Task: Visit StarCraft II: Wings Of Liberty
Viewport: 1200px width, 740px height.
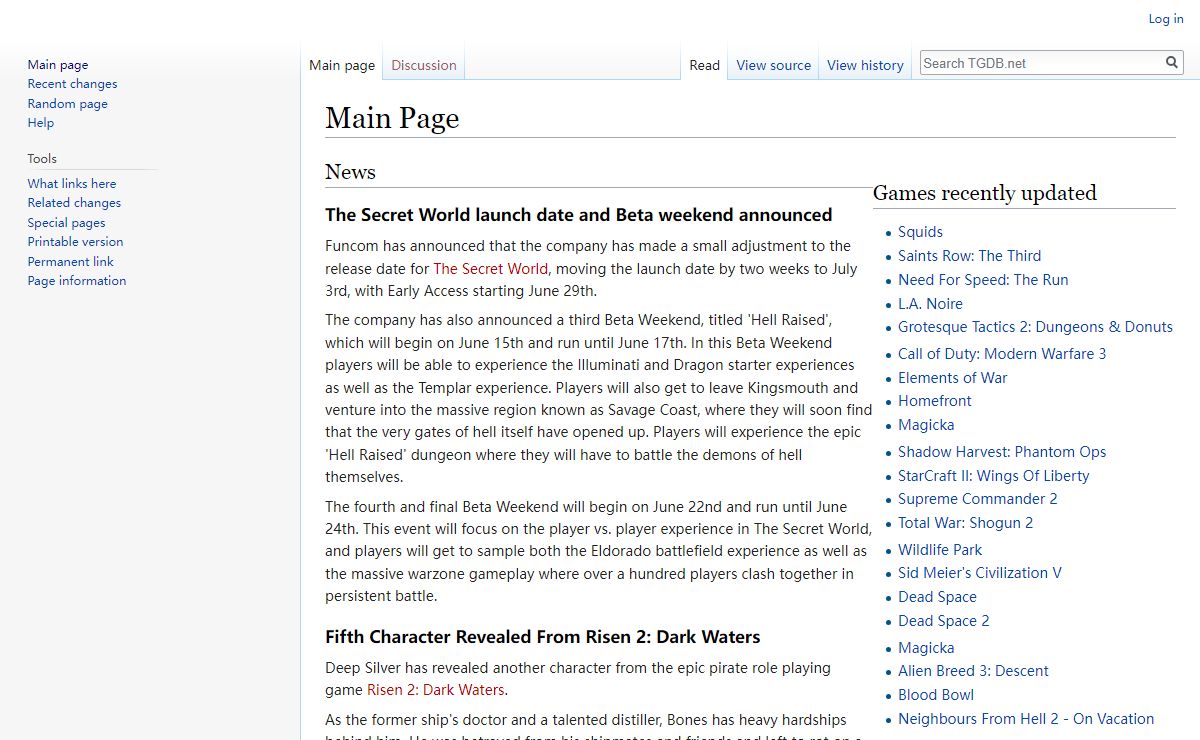Action: 993,476
